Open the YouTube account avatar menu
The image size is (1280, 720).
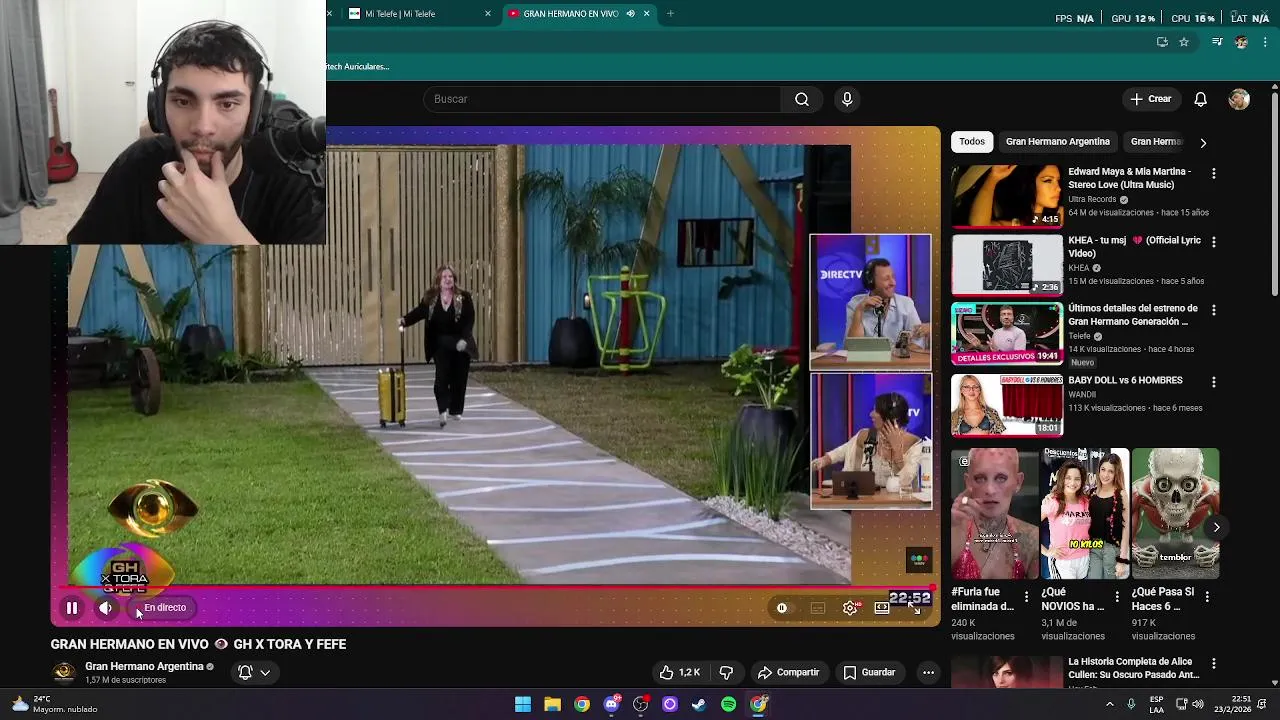(1239, 99)
